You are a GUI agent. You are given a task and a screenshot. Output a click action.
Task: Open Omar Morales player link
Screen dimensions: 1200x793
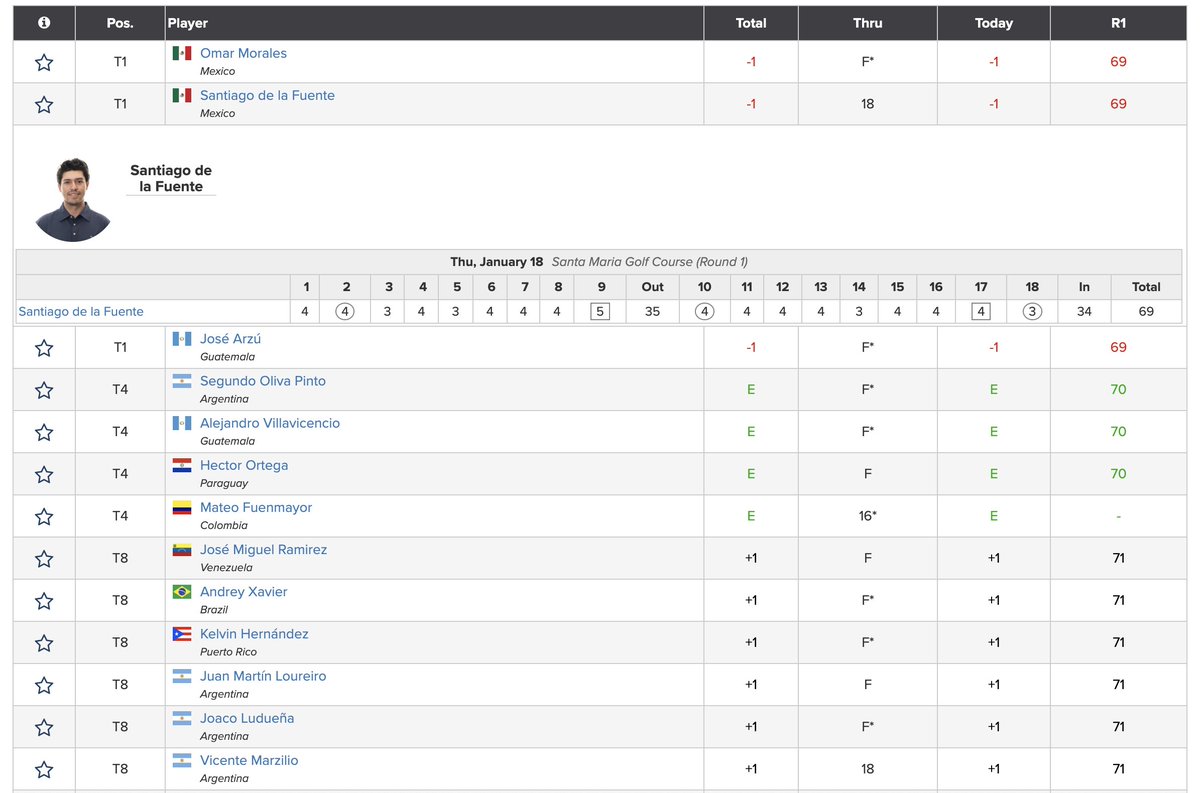tap(243, 53)
